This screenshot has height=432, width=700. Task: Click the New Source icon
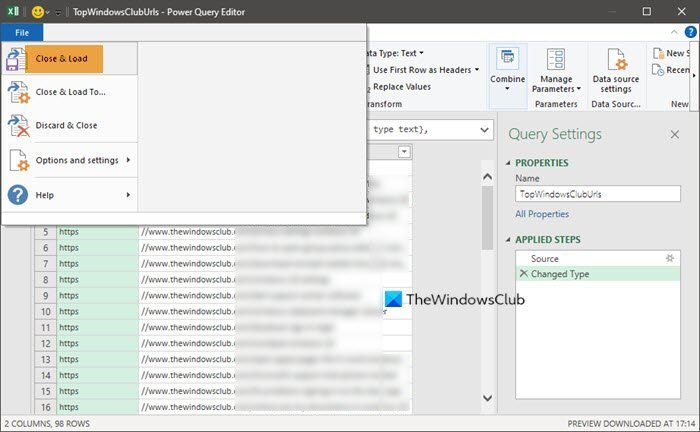click(x=658, y=54)
